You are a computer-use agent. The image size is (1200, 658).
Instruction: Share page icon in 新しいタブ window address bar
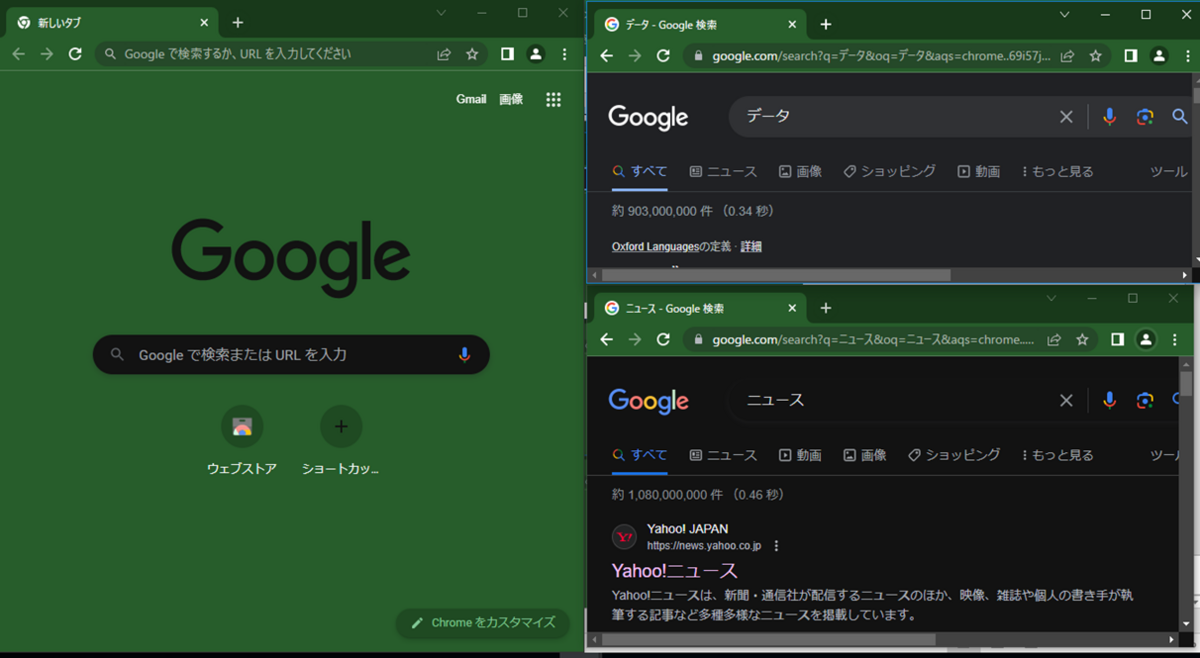tap(444, 54)
